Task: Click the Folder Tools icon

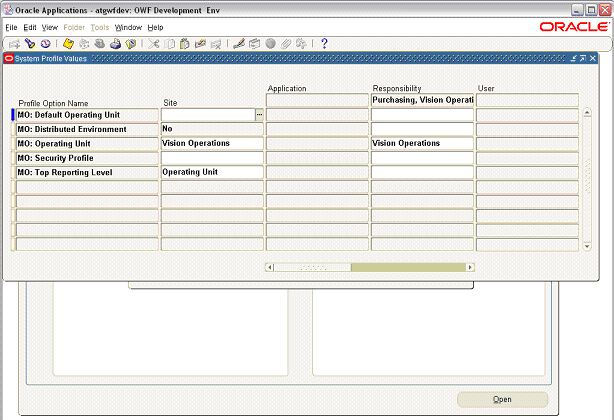Action: pos(301,44)
